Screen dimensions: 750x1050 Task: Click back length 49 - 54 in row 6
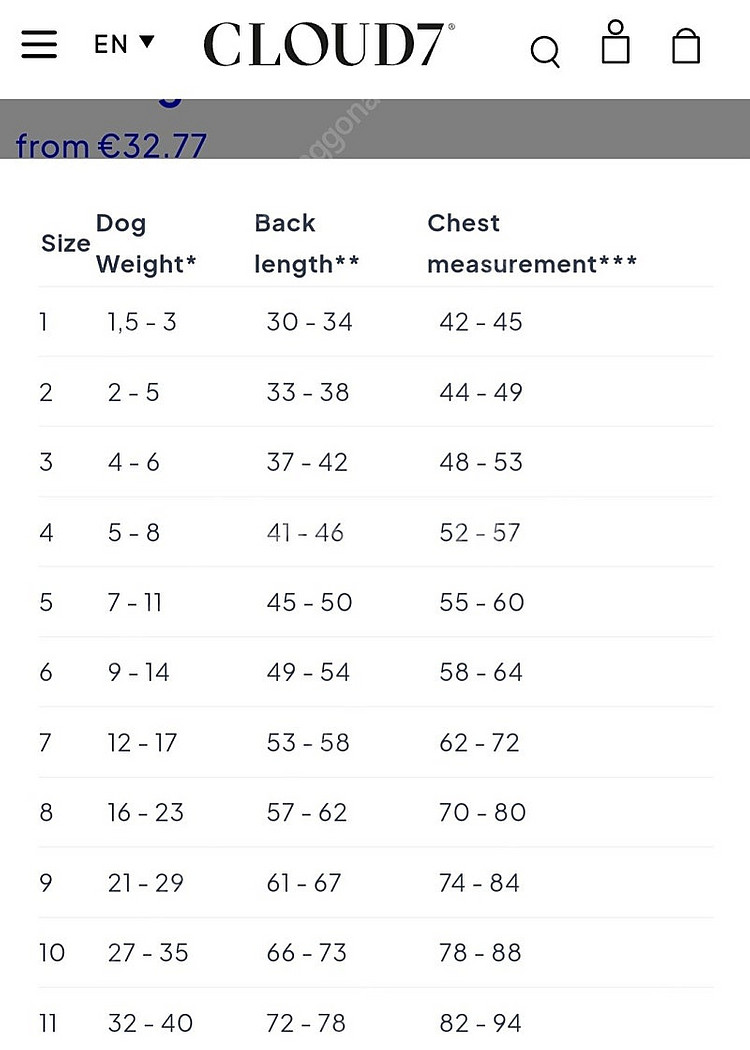point(308,672)
